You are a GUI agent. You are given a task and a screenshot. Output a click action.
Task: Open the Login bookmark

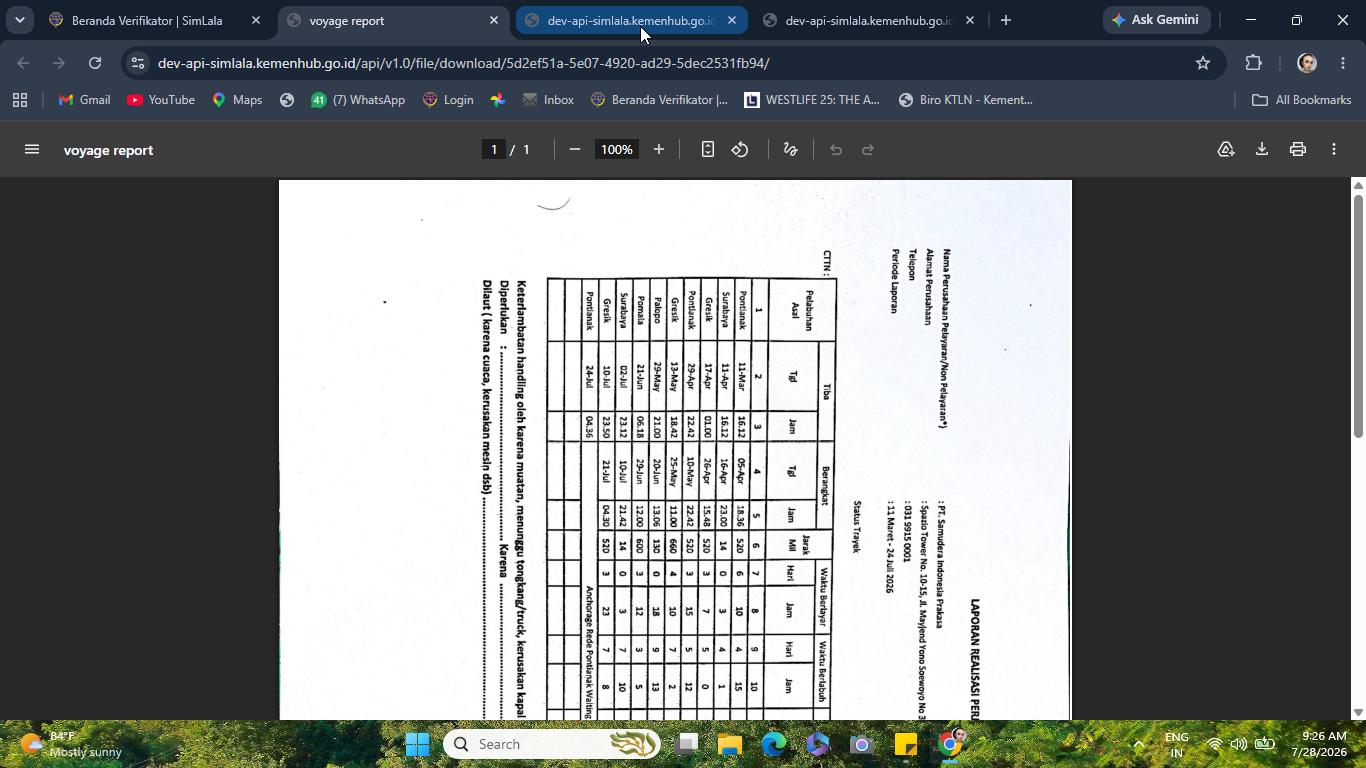click(x=448, y=100)
